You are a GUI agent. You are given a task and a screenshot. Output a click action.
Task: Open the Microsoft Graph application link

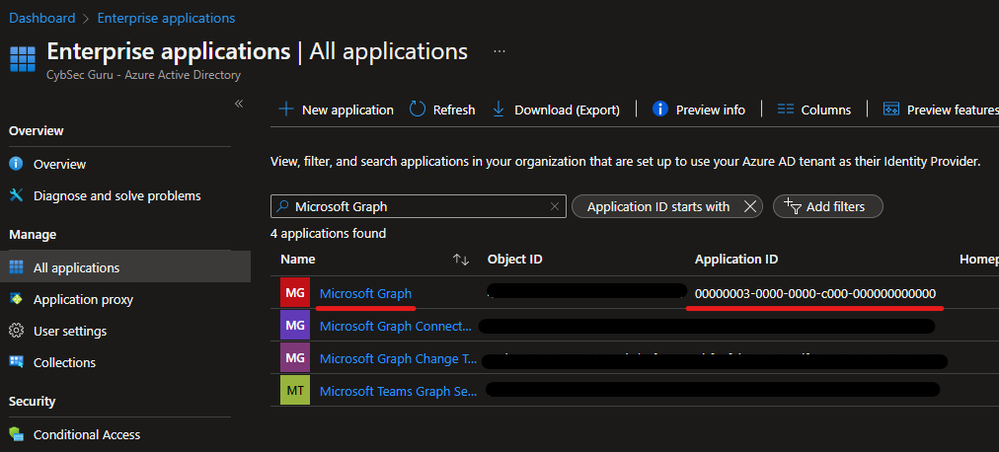(366, 294)
